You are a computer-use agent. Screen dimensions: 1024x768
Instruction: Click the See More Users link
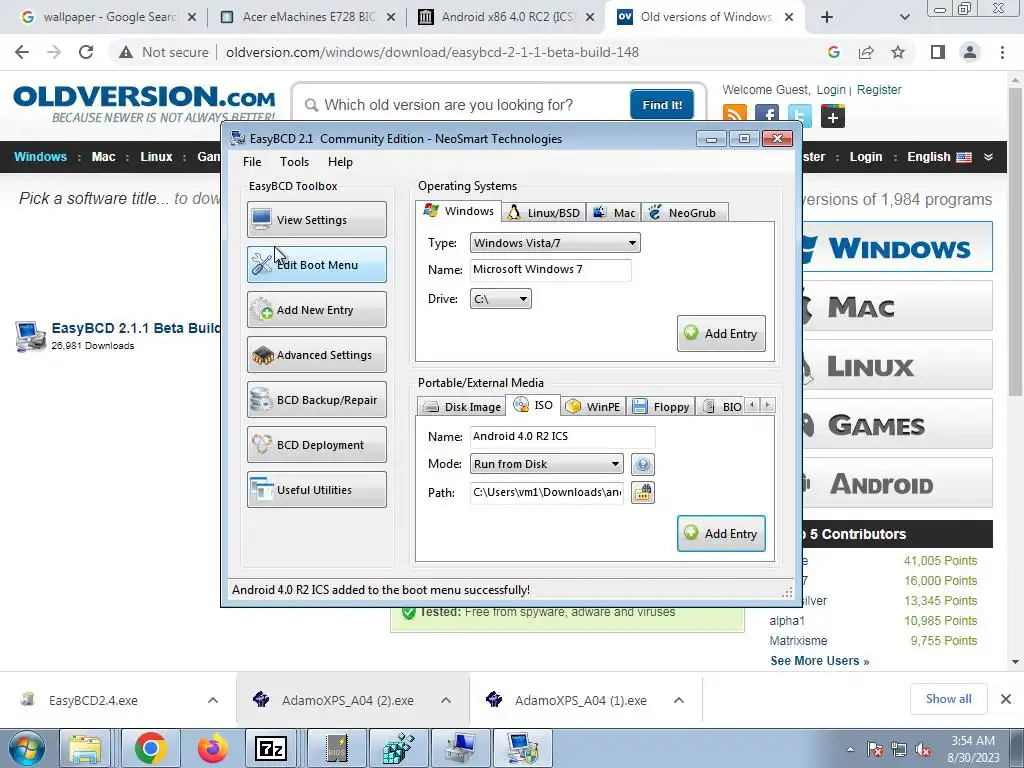pyautogui.click(x=820, y=661)
